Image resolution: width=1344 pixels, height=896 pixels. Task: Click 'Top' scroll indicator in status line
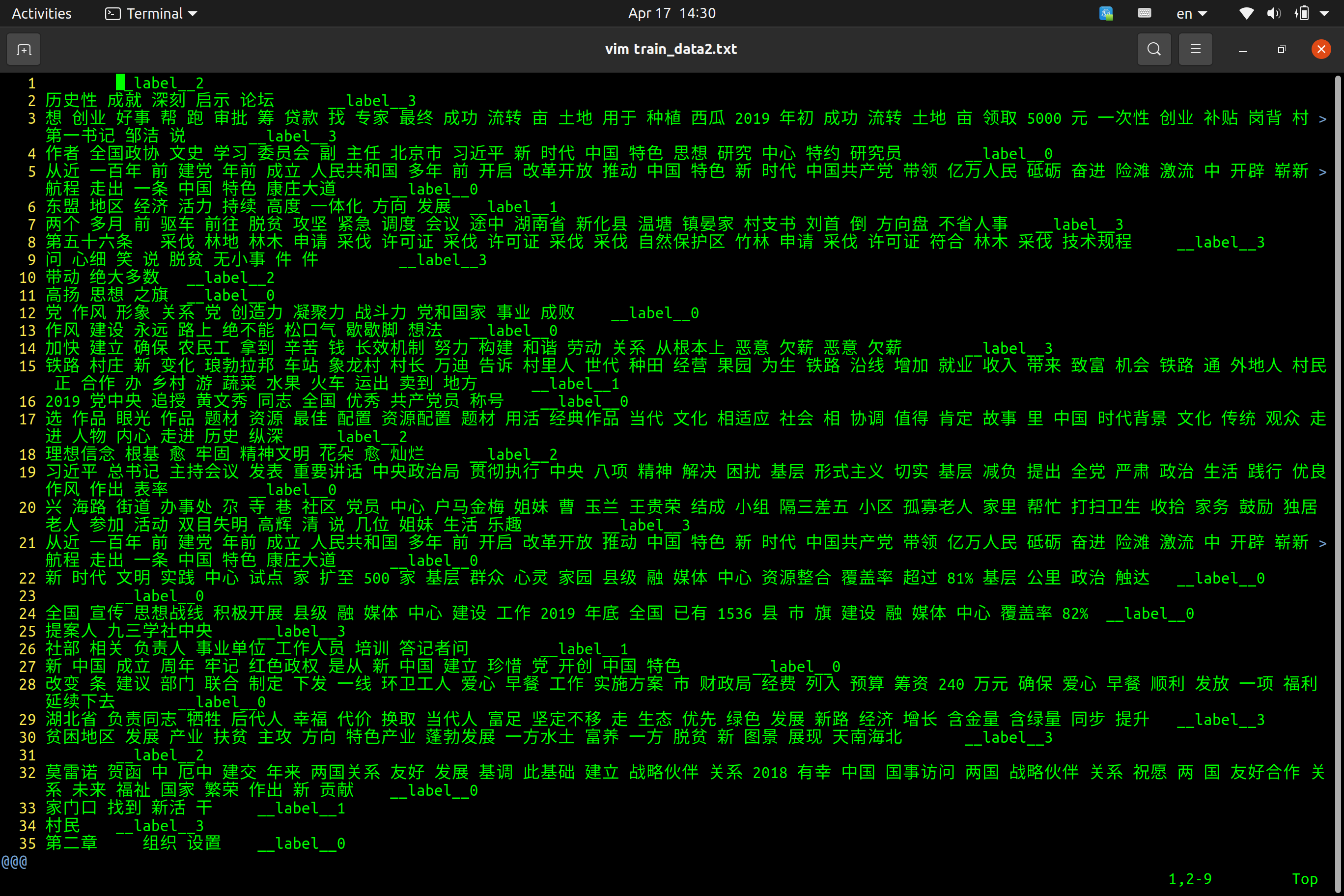tap(1305, 879)
